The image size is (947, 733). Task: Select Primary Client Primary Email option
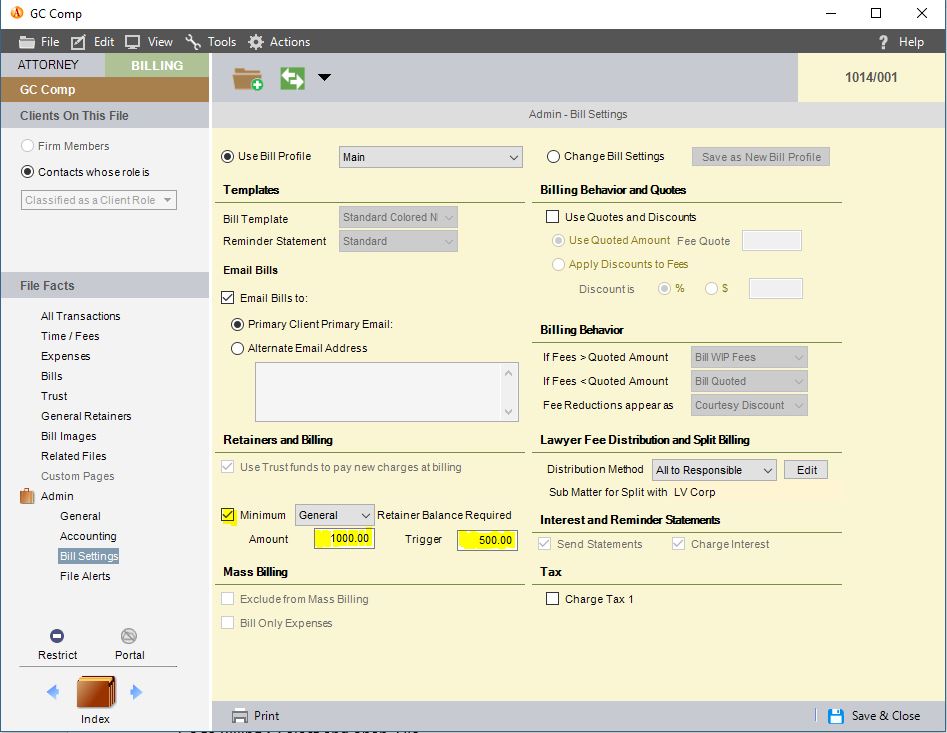[x=237, y=324]
